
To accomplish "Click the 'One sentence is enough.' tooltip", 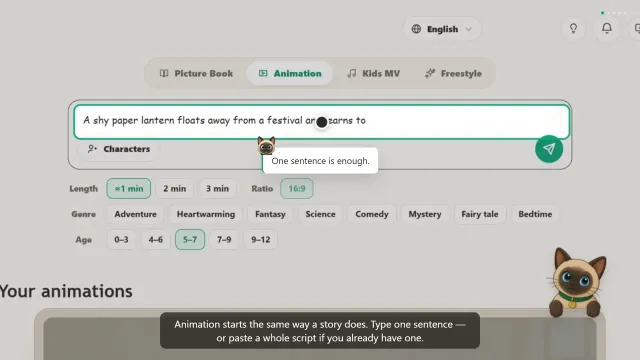I will click(x=320, y=161).
